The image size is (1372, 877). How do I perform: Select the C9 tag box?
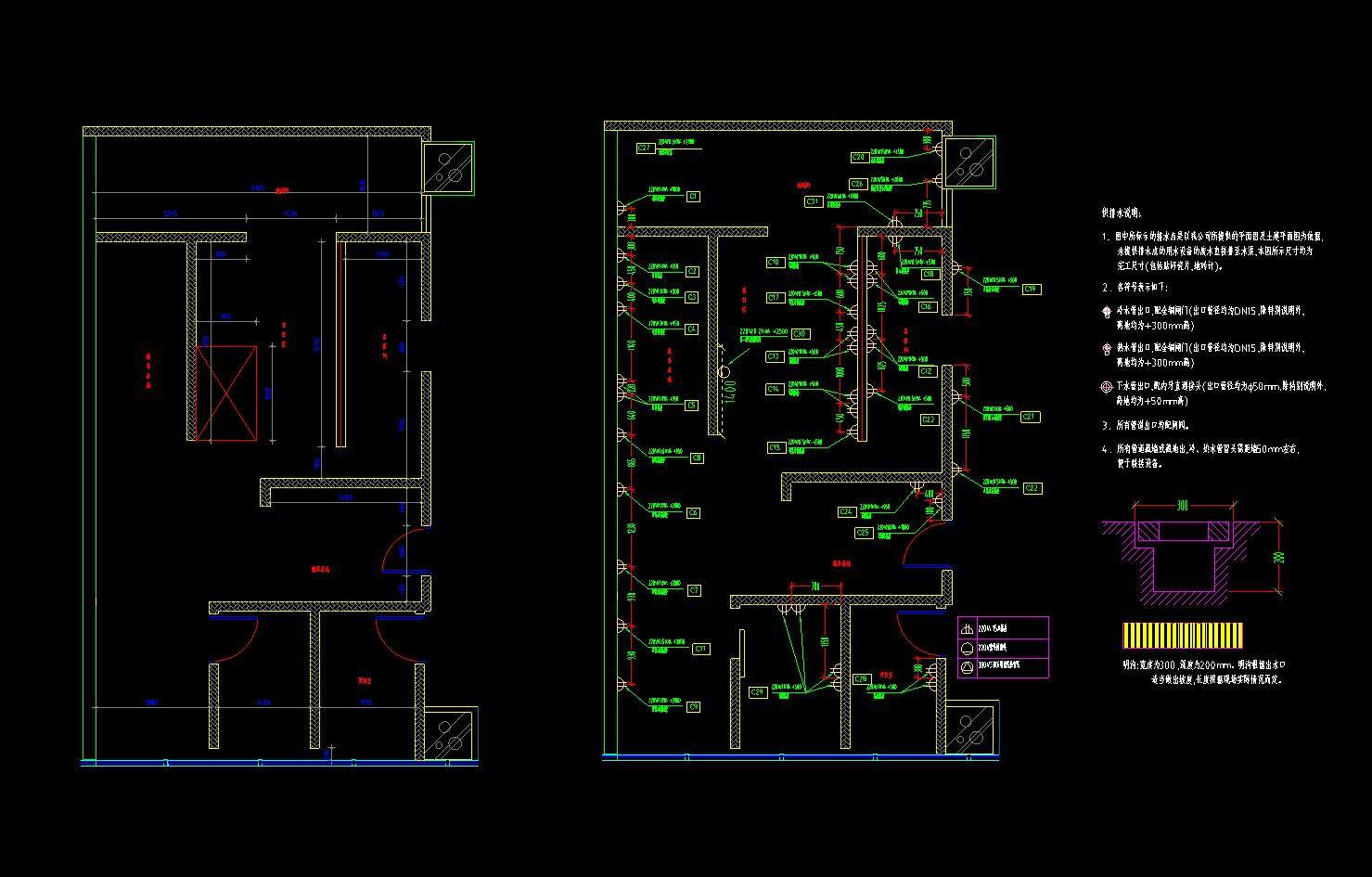click(693, 707)
